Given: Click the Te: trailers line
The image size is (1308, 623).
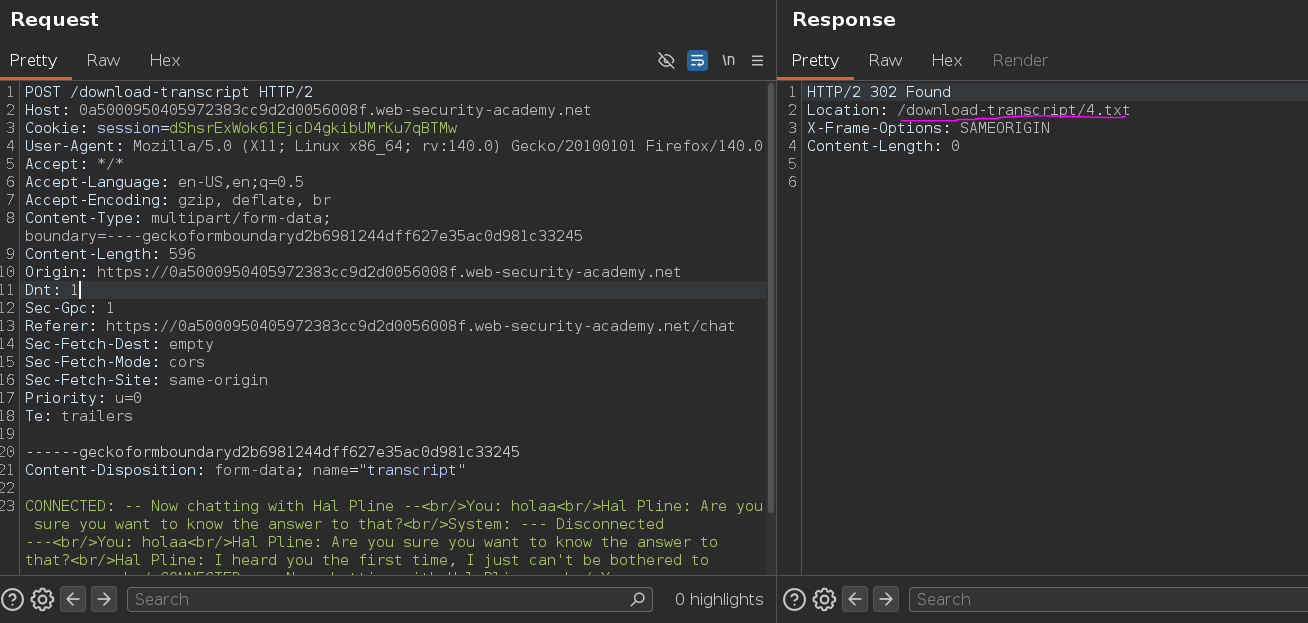Looking at the screenshot, I should (x=79, y=416).
